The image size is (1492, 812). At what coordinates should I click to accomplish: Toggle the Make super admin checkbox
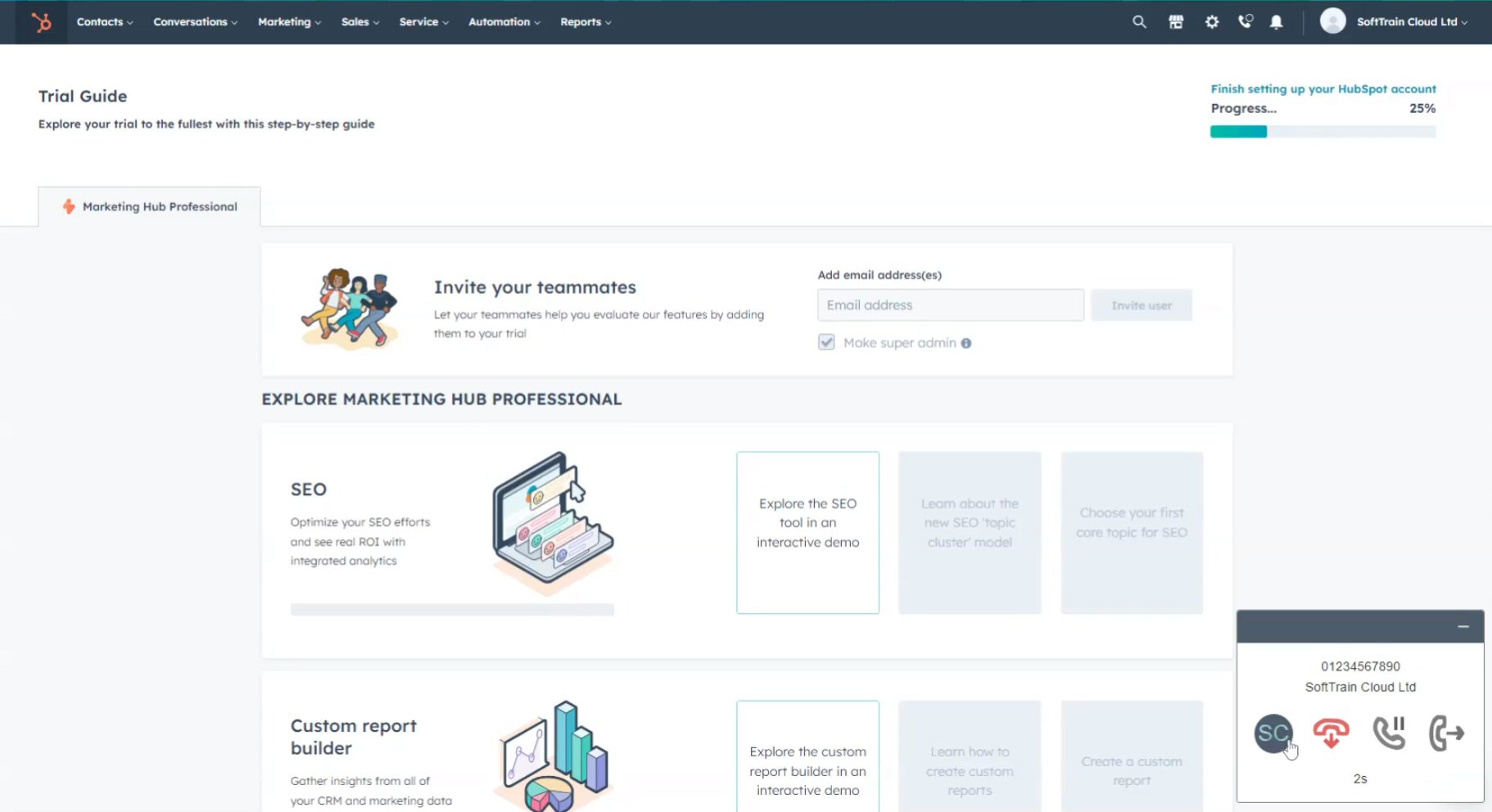(826, 342)
